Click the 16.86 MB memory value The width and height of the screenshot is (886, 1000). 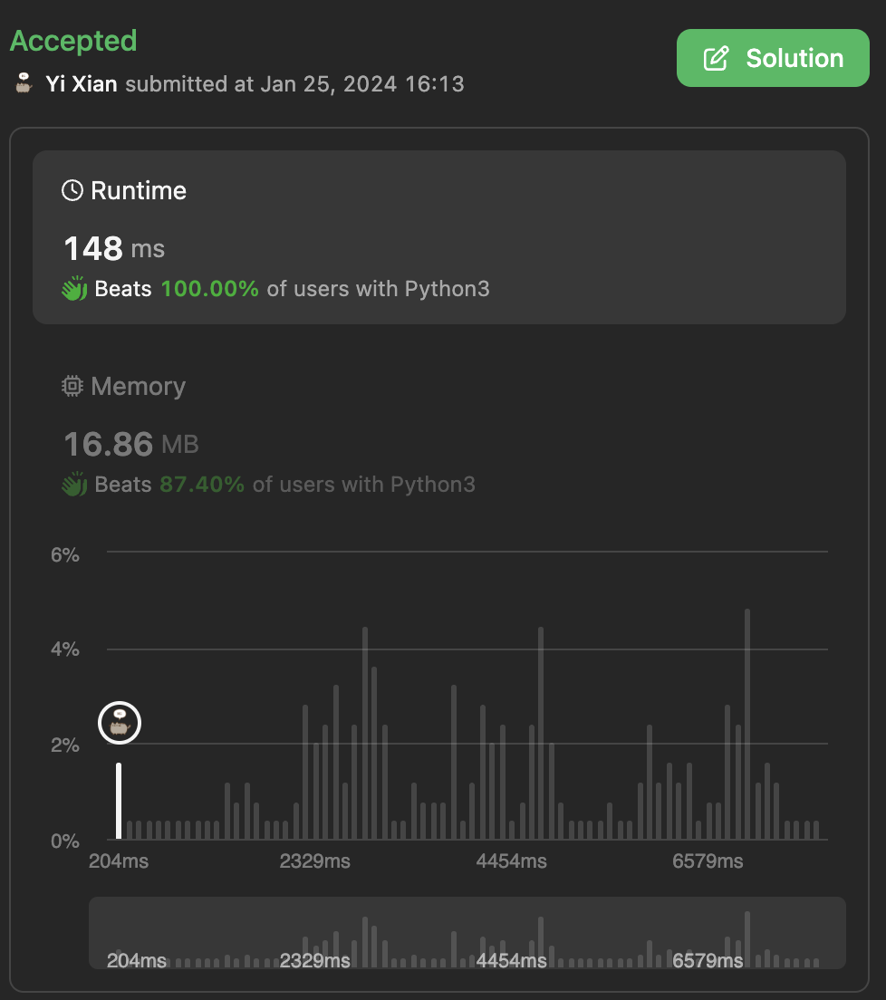click(x=130, y=443)
